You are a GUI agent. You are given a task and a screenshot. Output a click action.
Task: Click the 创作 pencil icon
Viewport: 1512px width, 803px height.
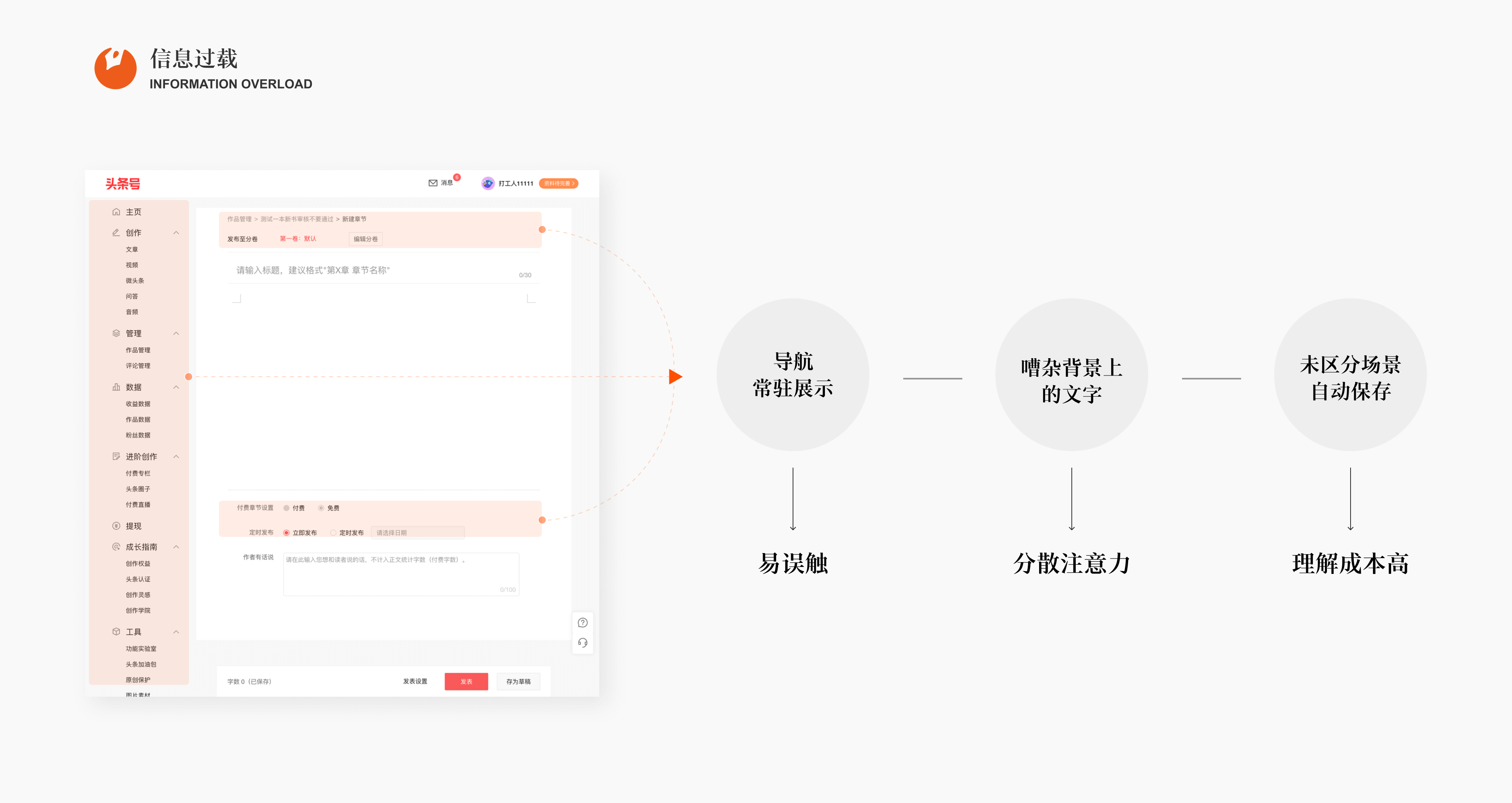[x=116, y=233]
